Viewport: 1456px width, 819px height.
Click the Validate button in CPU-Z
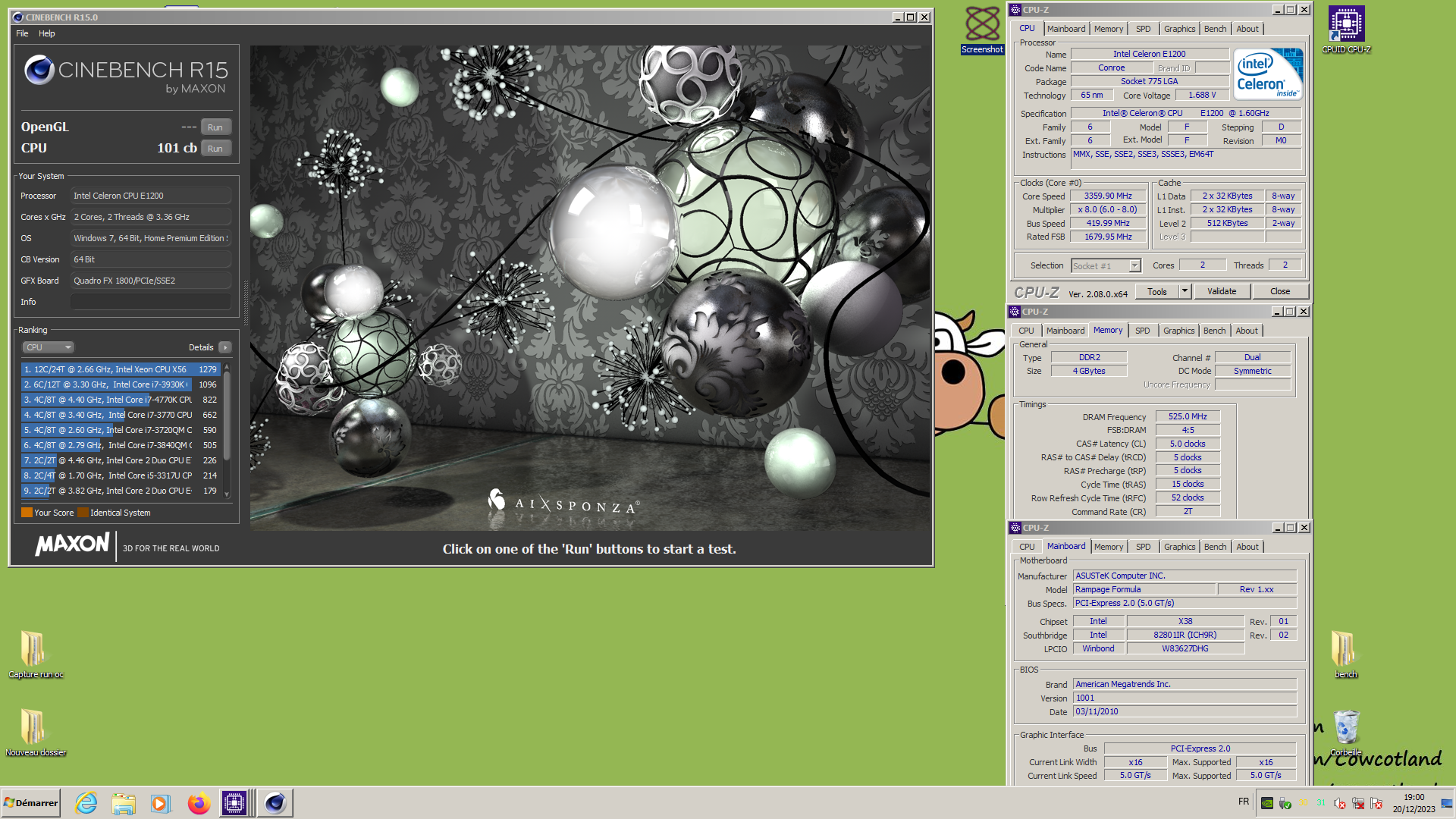click(x=1222, y=291)
